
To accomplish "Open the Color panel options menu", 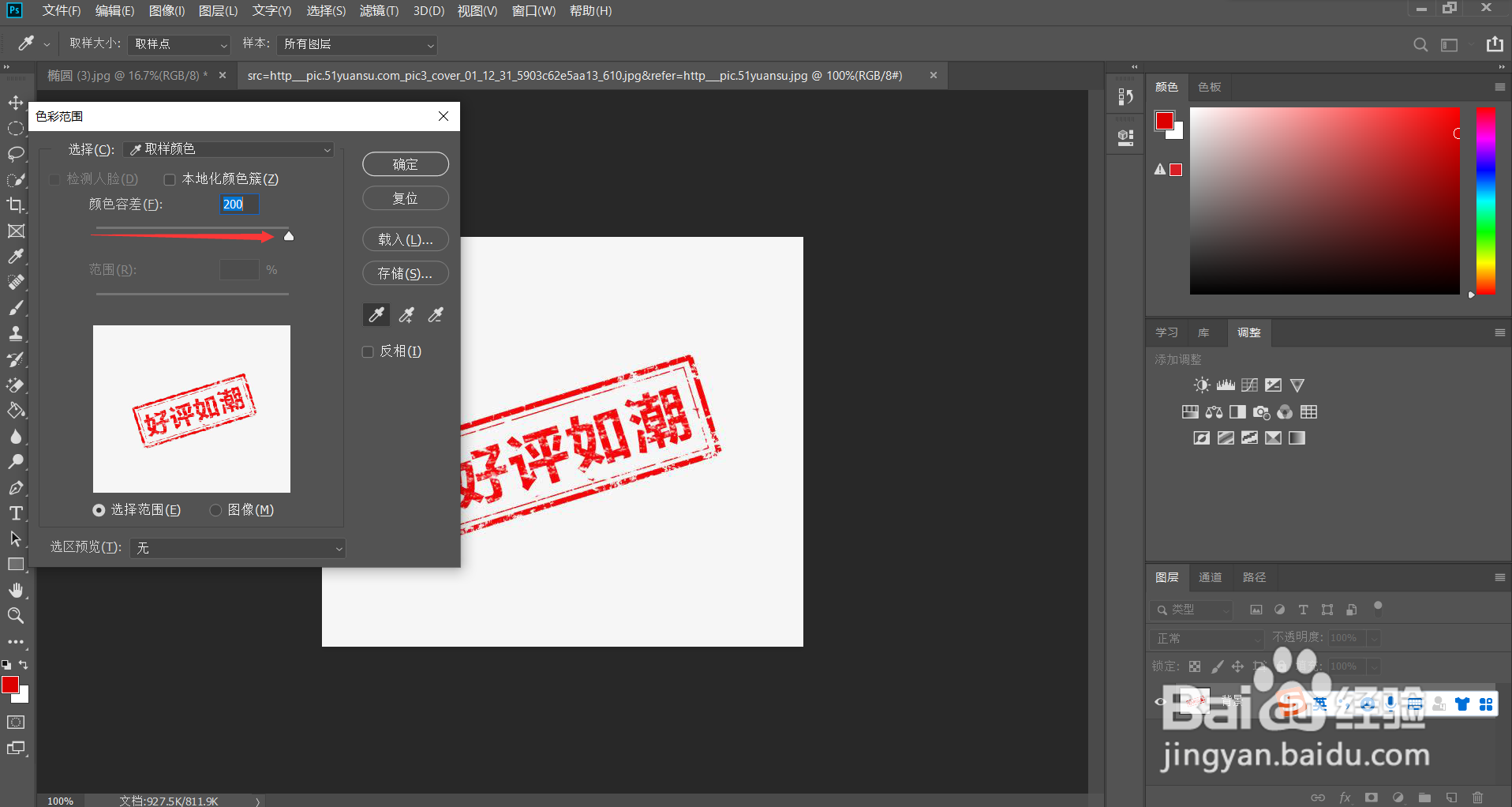I will click(1499, 87).
